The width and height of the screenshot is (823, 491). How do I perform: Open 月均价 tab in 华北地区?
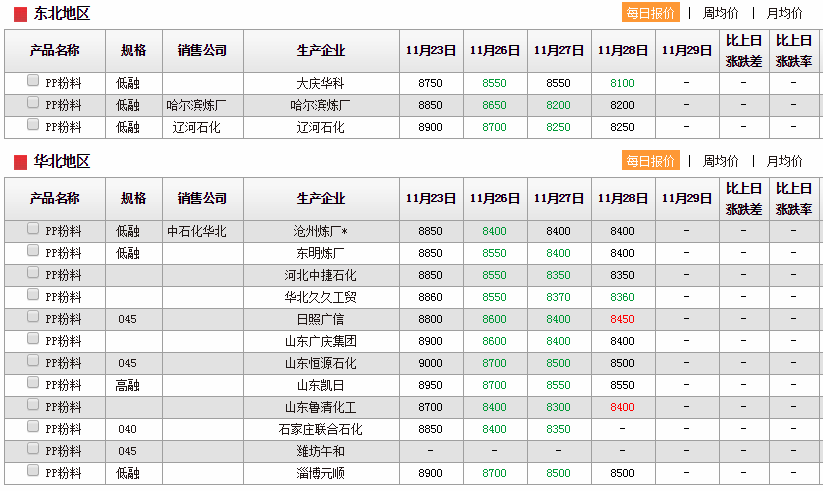pos(784,161)
